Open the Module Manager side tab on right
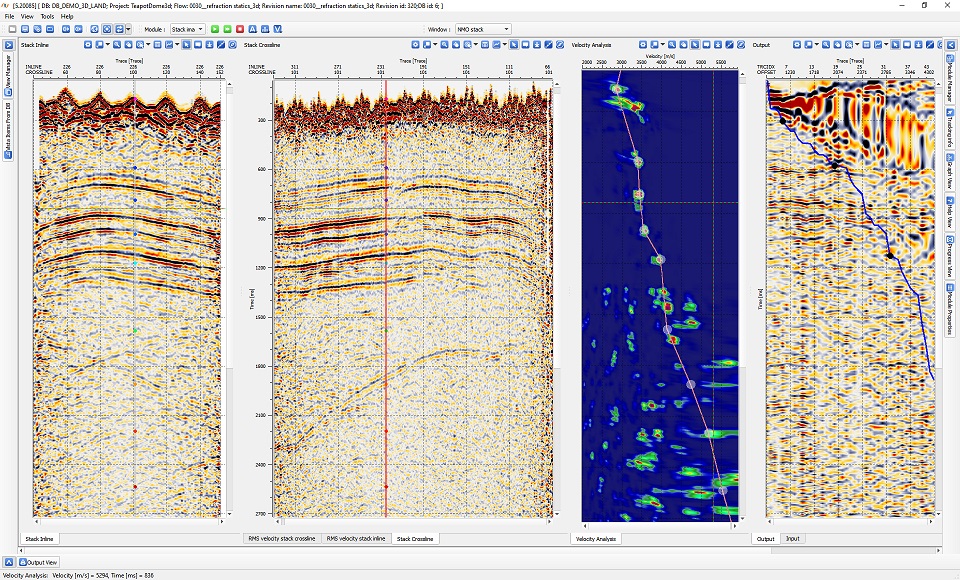The height and width of the screenshot is (580, 960). coord(949,80)
